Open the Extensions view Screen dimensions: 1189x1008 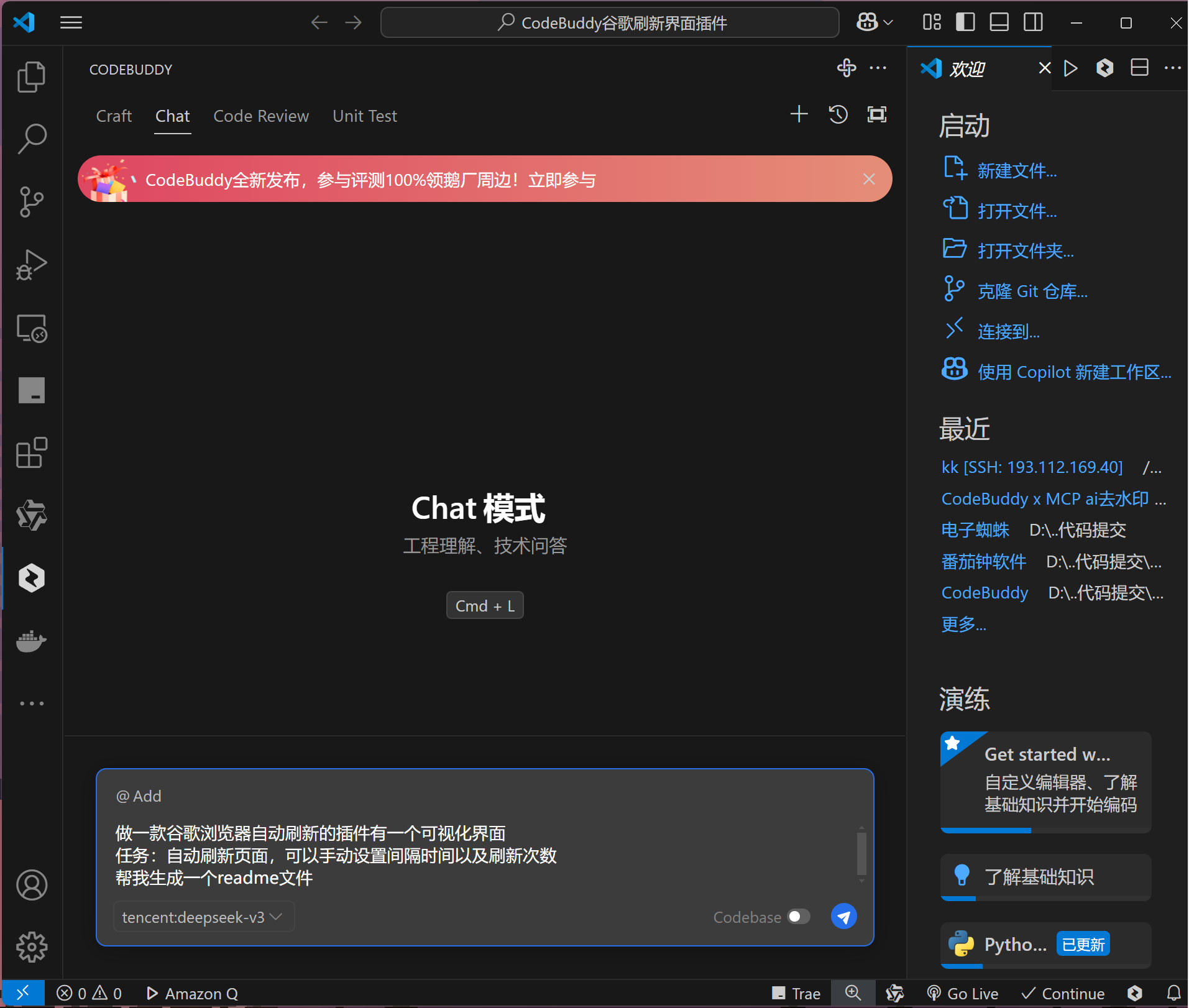click(31, 453)
